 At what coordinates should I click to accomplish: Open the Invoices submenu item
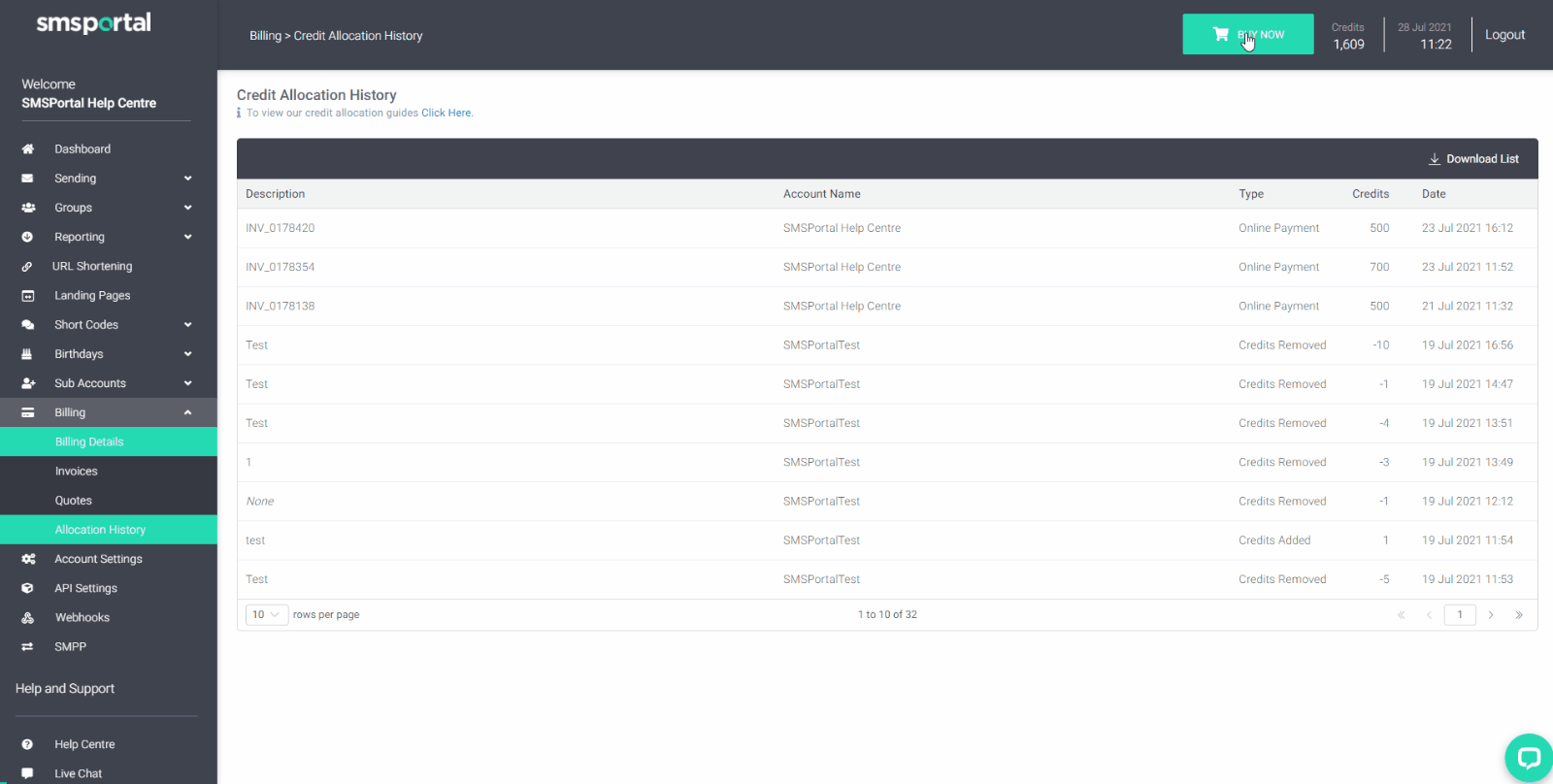pyautogui.click(x=109, y=472)
